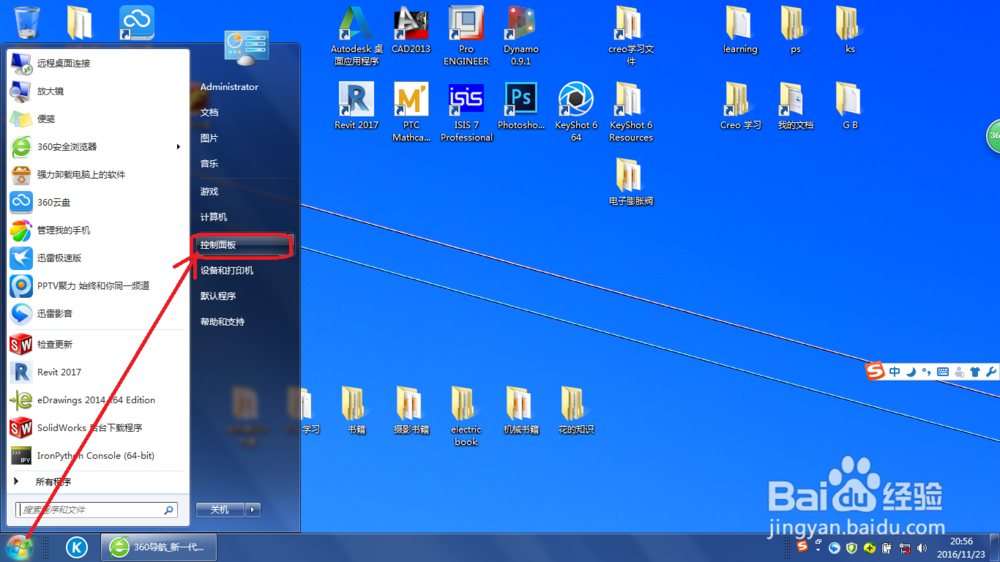Open SolidWorks 后台下载程序 entry
Image resolution: width=1000 pixels, height=562 pixels.
pyautogui.click(x=97, y=427)
